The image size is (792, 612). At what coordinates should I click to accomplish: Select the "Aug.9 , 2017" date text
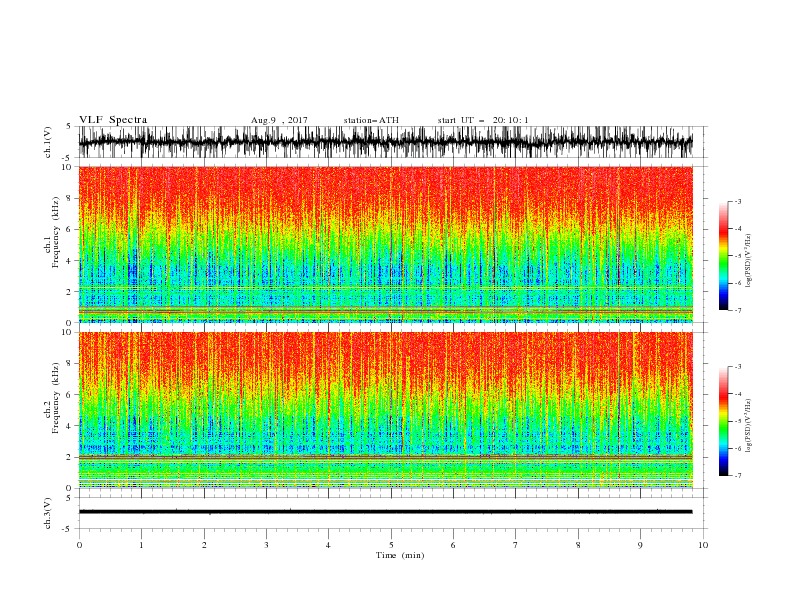[x=279, y=120]
